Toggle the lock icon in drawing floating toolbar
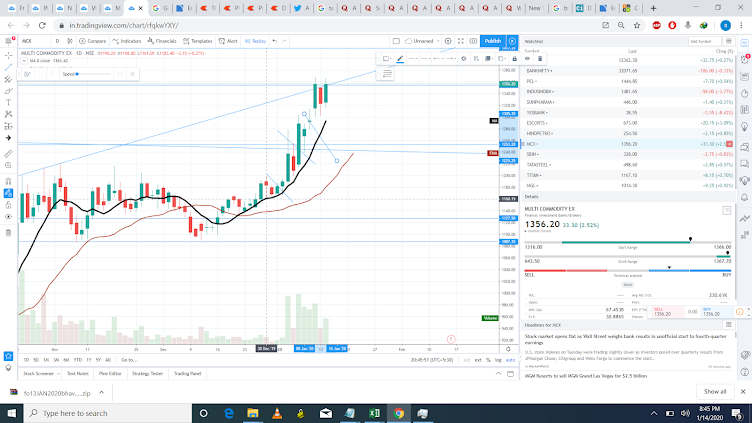This screenshot has width=752, height=423. [515, 59]
